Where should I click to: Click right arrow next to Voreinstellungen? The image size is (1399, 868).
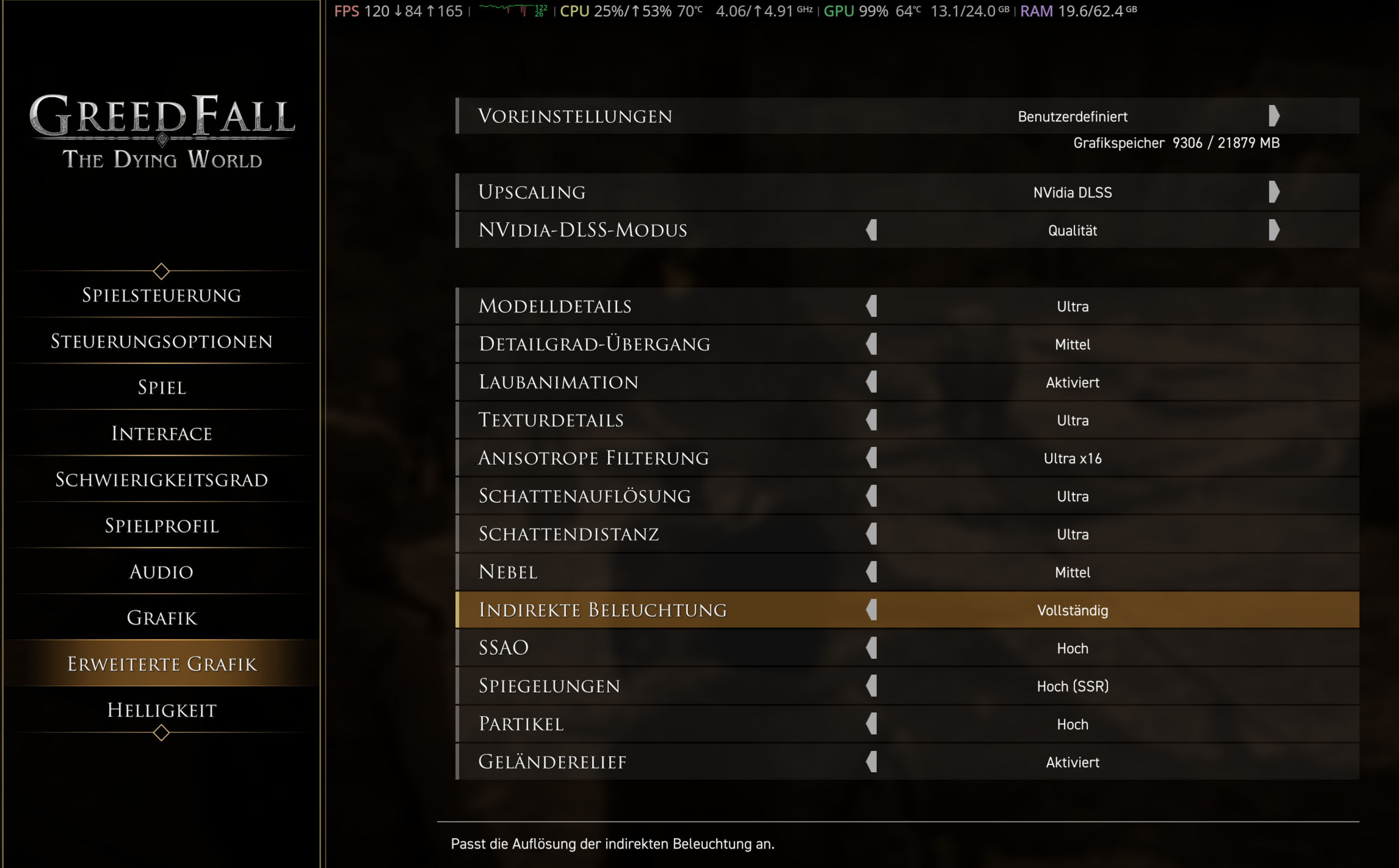(x=1273, y=116)
